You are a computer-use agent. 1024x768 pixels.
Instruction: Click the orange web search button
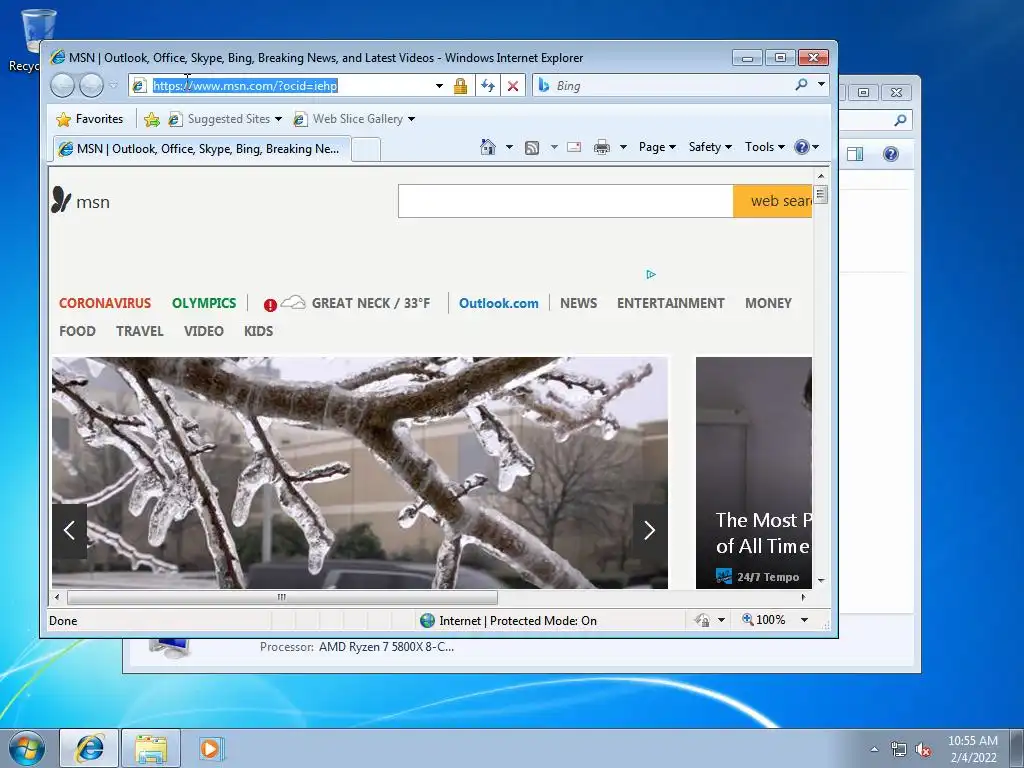pos(773,201)
